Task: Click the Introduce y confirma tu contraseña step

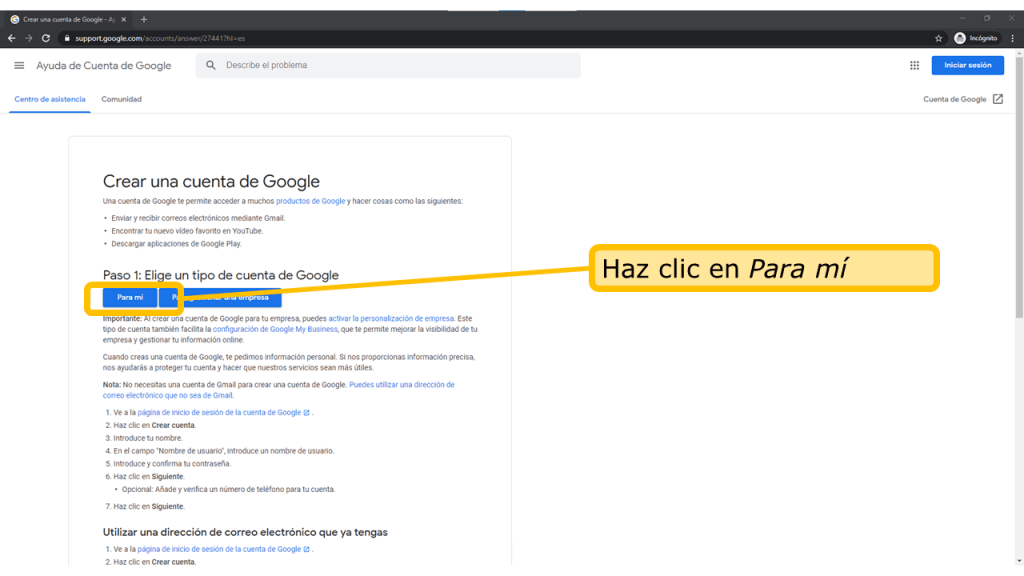Action: click(x=172, y=464)
